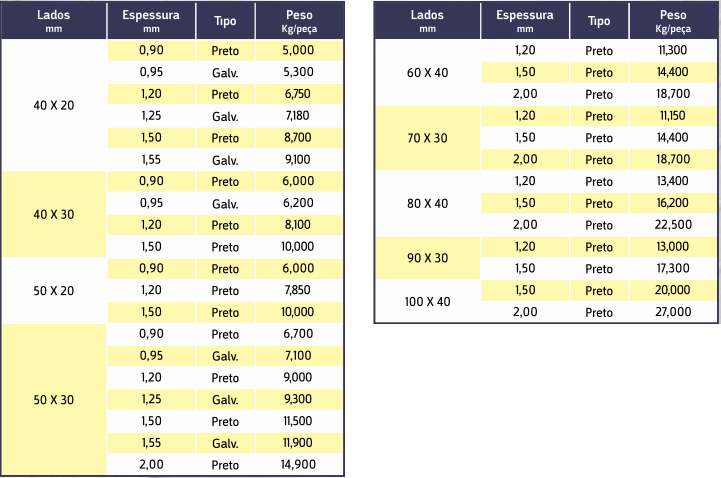Select the 70 X 30 sides cell

coord(428,138)
